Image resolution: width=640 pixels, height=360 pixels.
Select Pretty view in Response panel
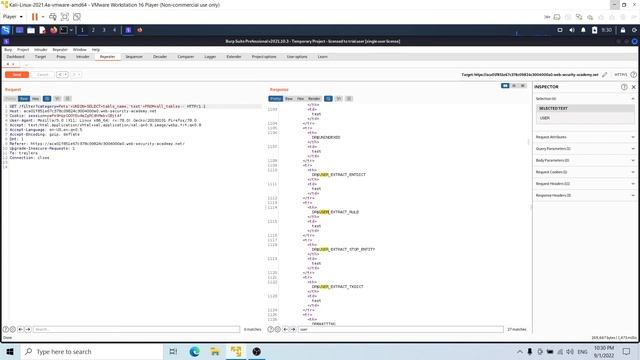(x=276, y=99)
